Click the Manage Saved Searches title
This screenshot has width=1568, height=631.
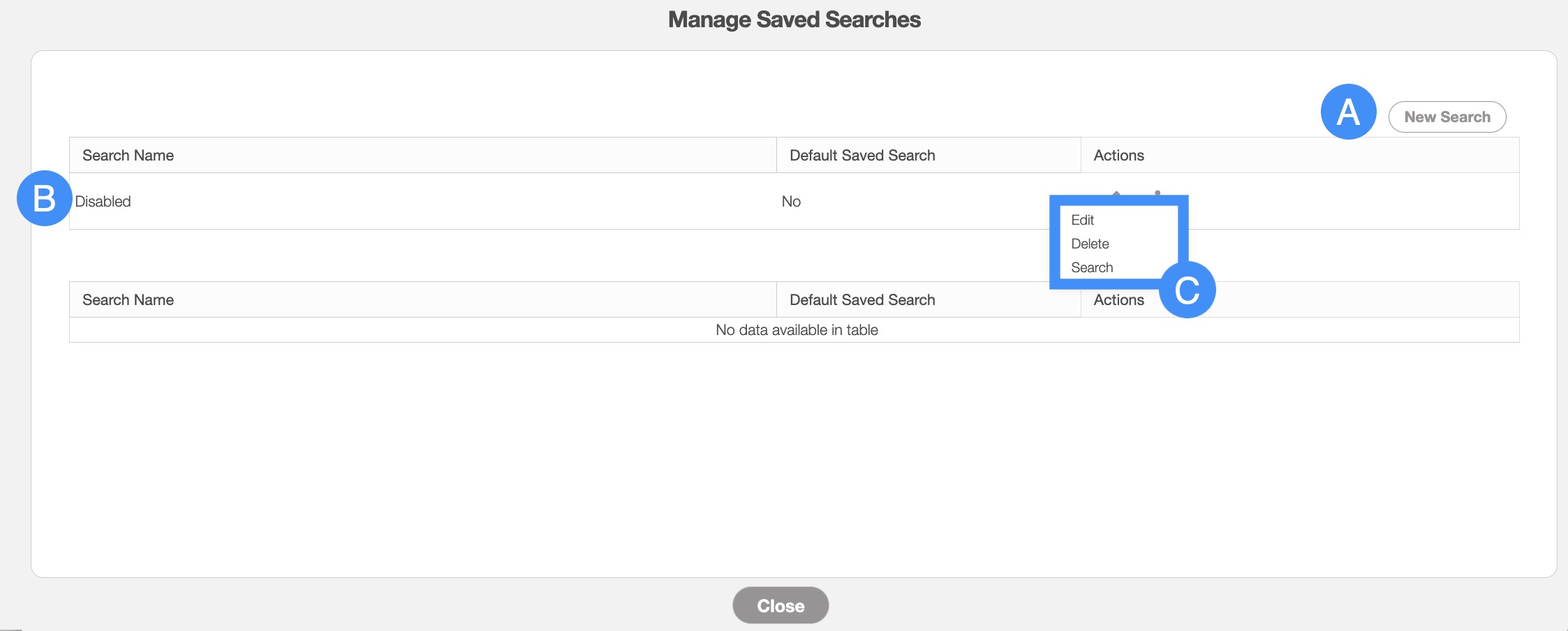coord(794,20)
